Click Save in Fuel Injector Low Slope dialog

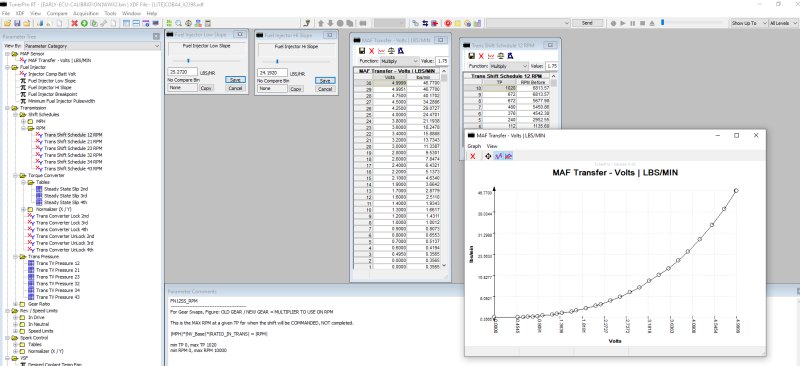pyautogui.click(x=235, y=80)
